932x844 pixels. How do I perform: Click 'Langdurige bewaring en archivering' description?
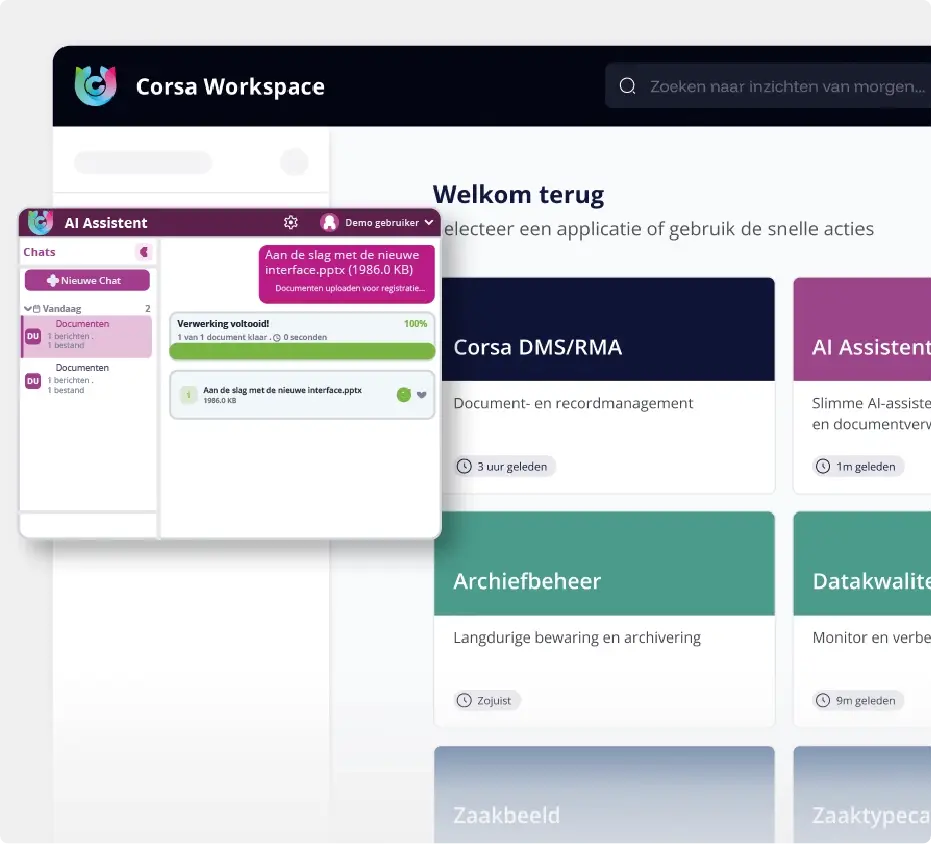577,638
